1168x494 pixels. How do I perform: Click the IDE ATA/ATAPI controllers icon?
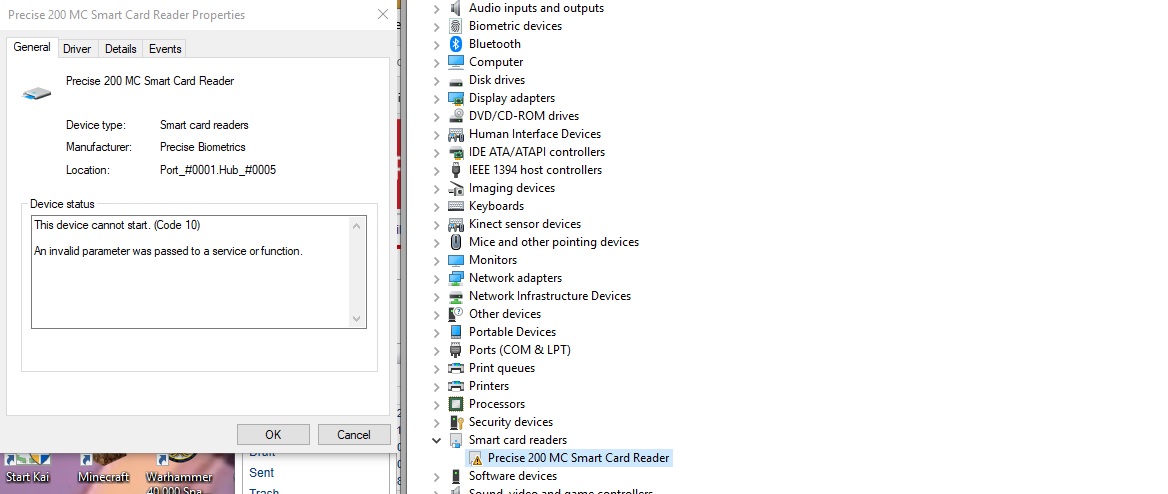[456, 152]
